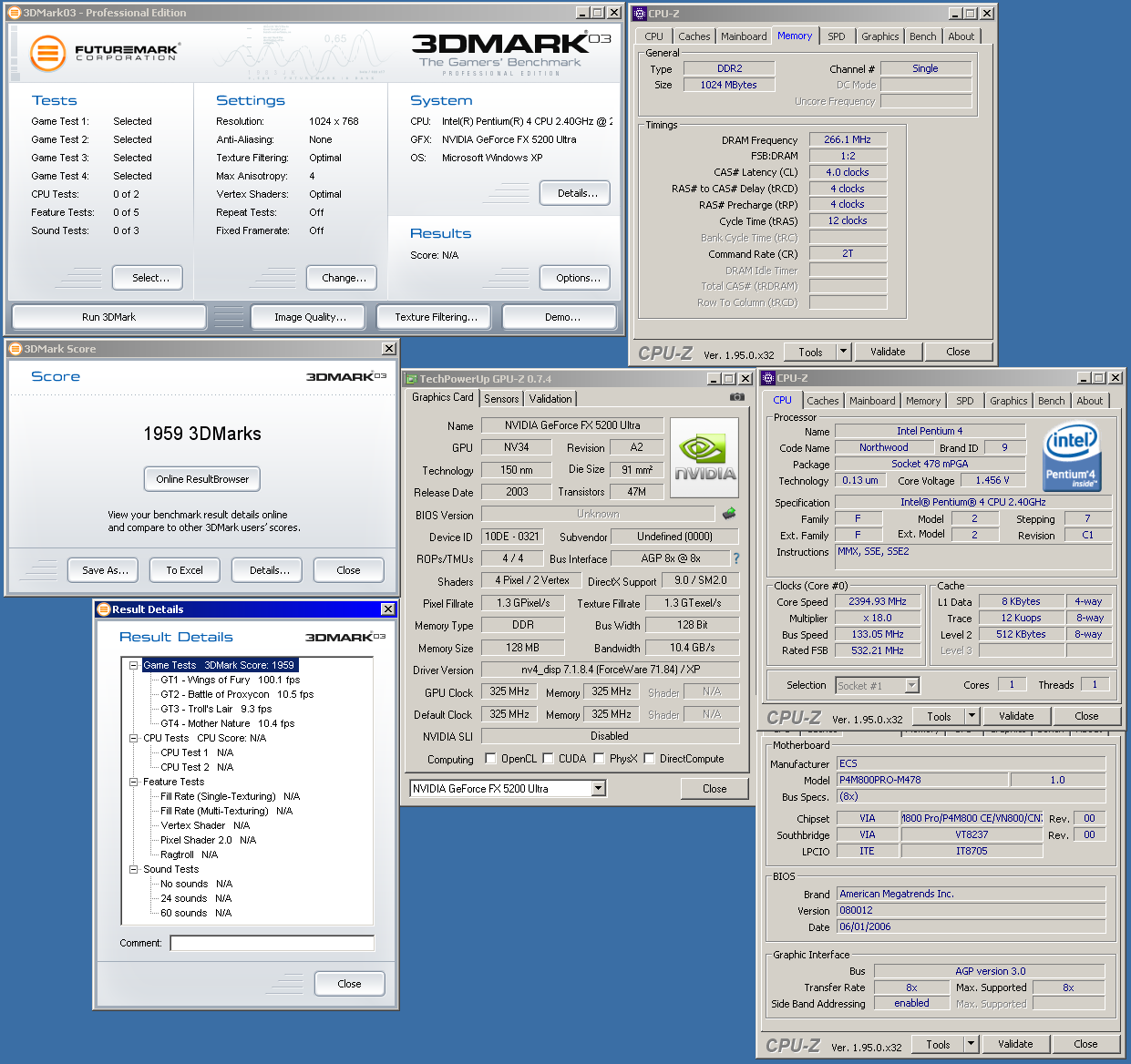
Task: Enable the OpenCL checkbox
Action: (490, 758)
